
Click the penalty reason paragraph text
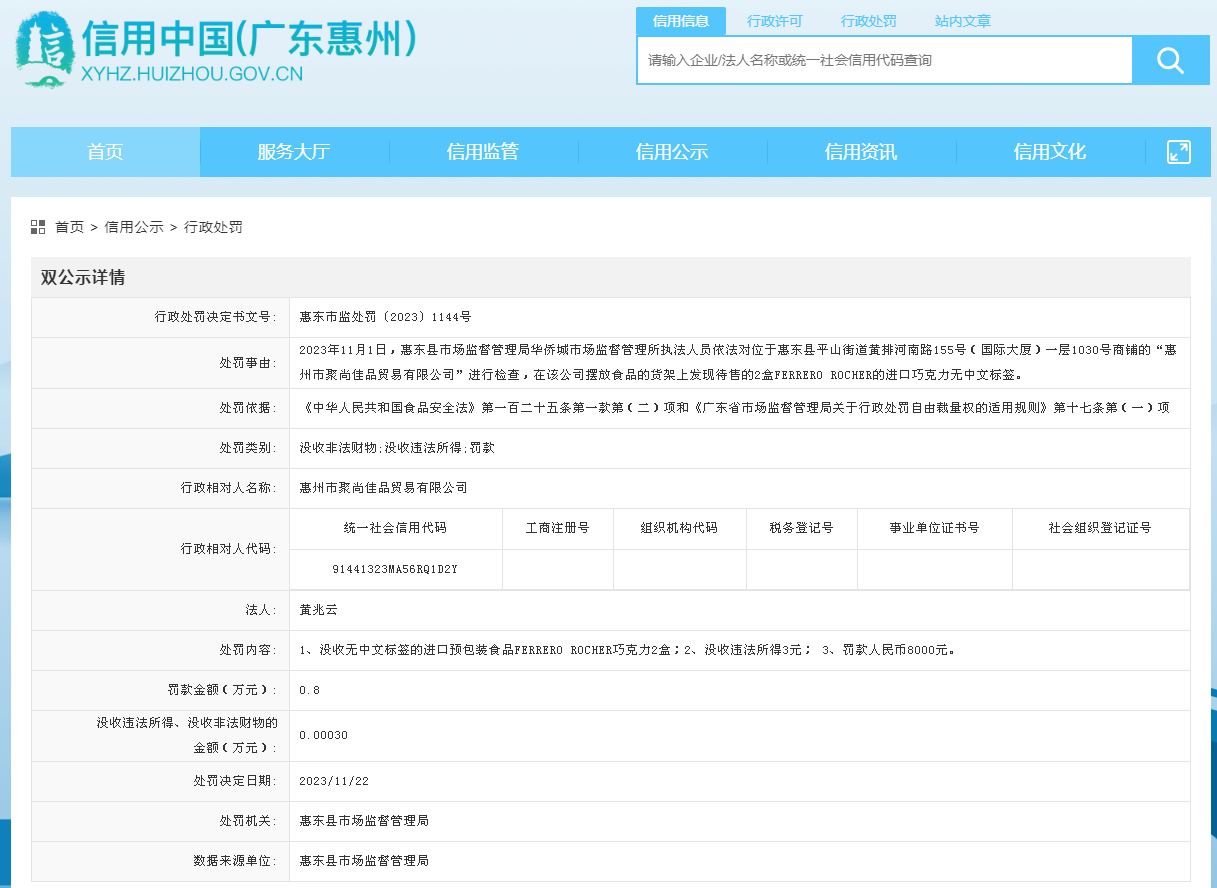pos(738,363)
